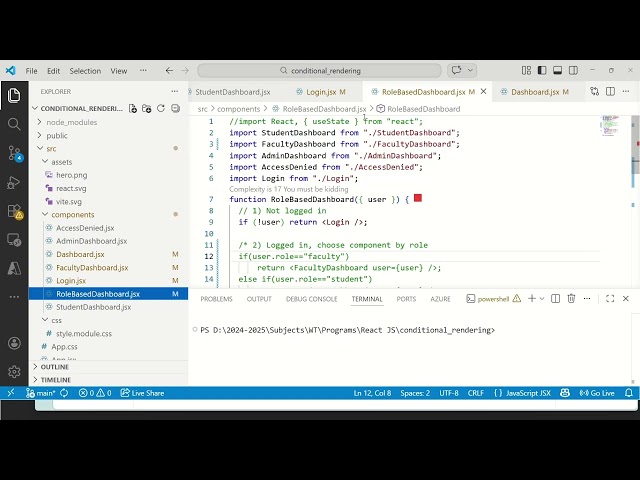The height and width of the screenshot is (480, 640).
Task: Open the Search view icon
Action: [14, 124]
